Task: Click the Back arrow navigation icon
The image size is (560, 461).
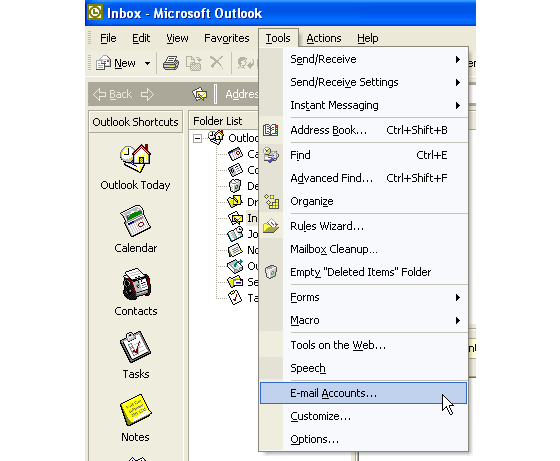Action: coord(99,95)
